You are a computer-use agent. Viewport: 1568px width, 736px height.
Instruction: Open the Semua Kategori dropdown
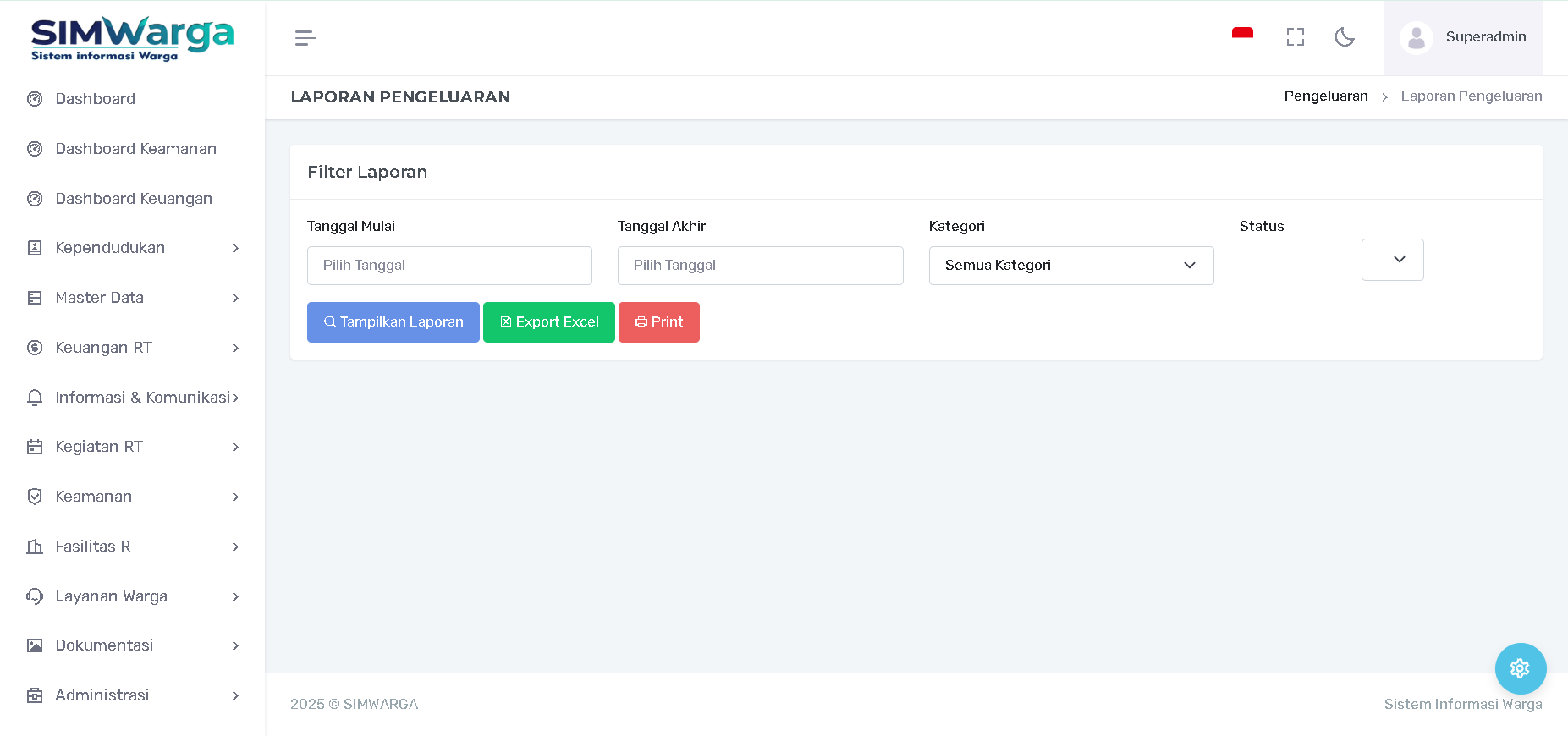[x=1070, y=266]
